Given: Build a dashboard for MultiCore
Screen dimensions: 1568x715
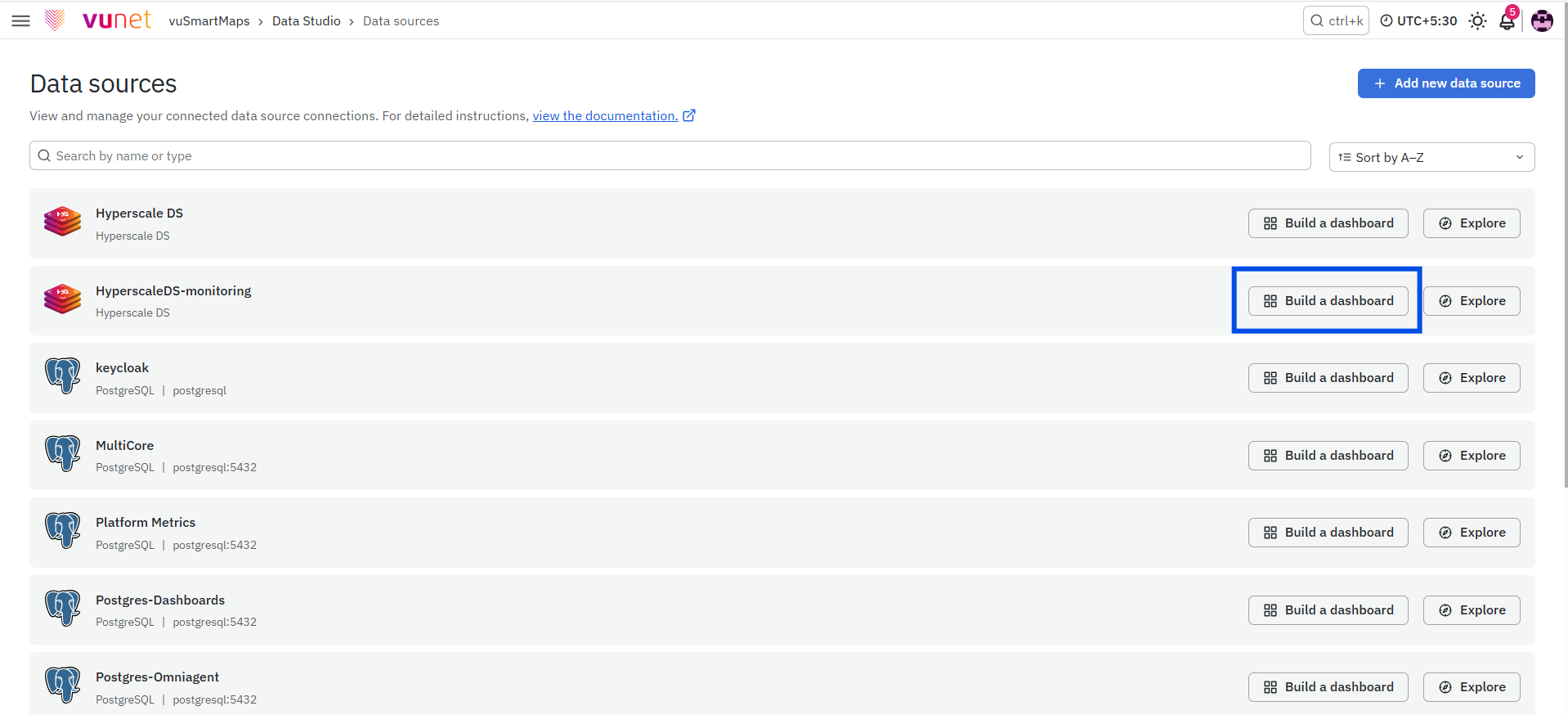Looking at the screenshot, I should click(x=1328, y=456).
